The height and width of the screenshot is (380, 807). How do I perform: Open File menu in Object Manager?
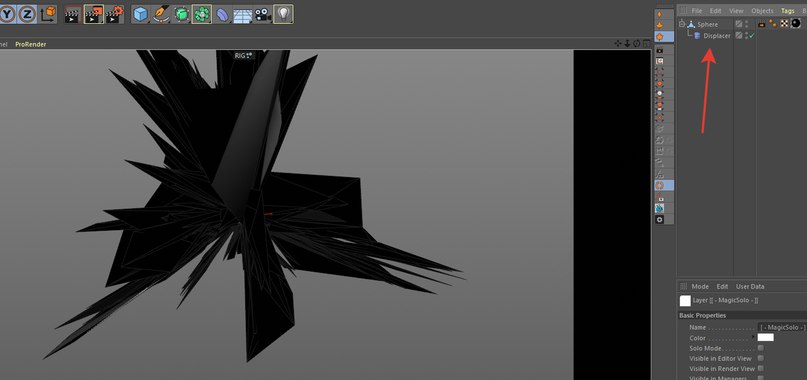click(x=696, y=11)
